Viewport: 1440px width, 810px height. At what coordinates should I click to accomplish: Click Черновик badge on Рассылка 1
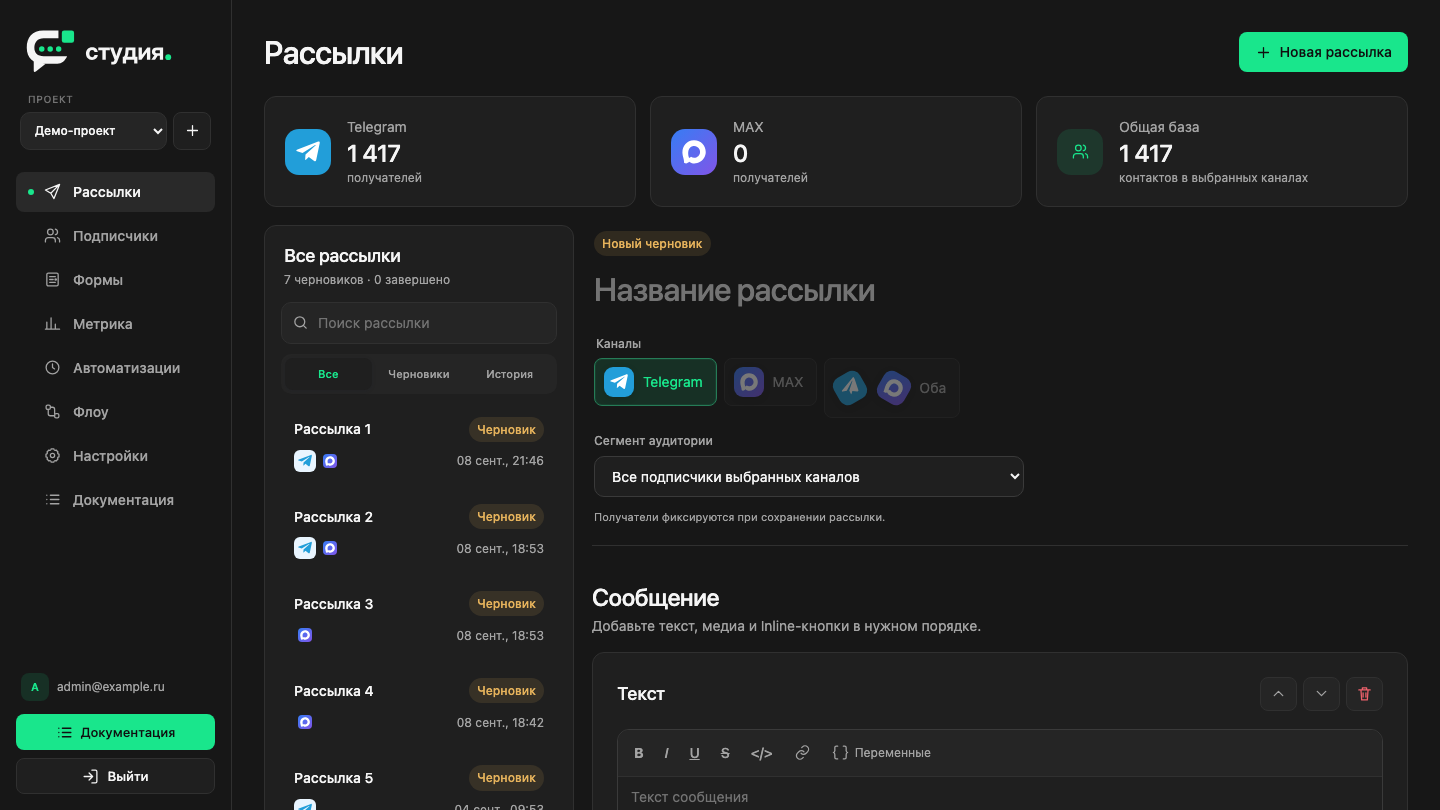[507, 430]
